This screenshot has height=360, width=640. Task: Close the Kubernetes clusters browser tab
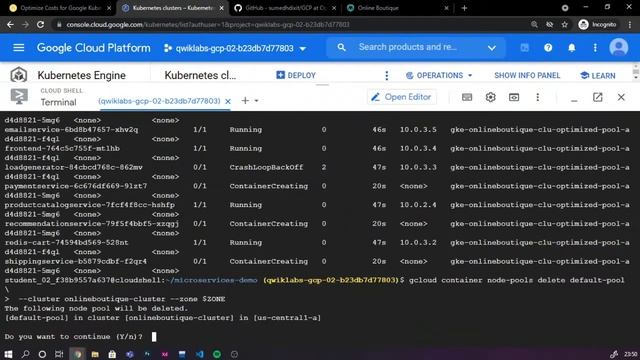[222, 8]
